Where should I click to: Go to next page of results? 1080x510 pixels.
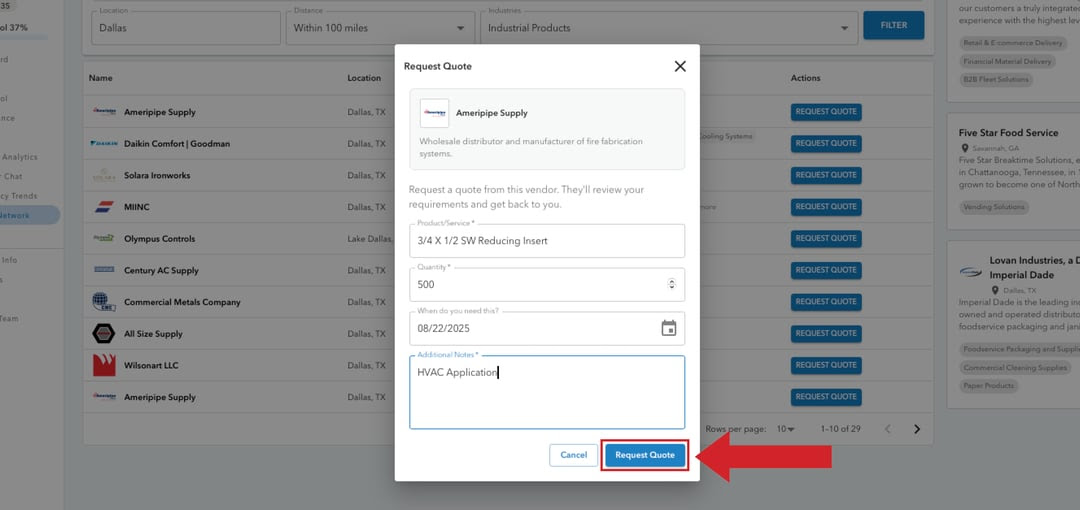(917, 429)
